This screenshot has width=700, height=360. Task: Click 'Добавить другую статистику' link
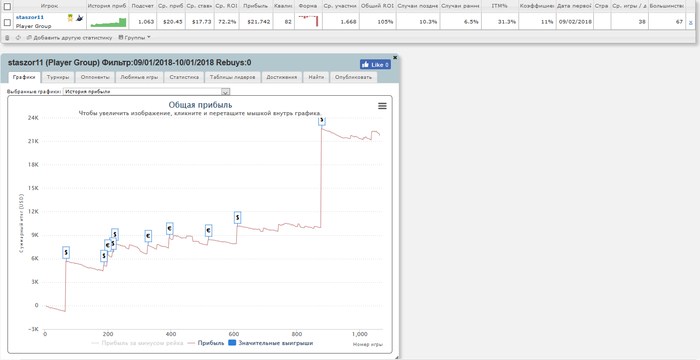tap(69, 38)
